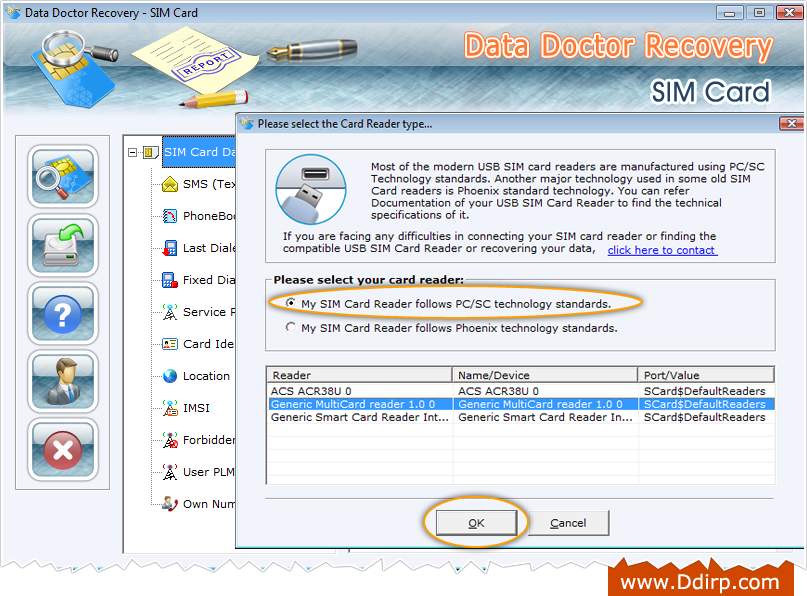Click SCard$DefaultReaders in the Generic Smart Card row
The height and width of the screenshot is (596, 807).
coord(705,417)
